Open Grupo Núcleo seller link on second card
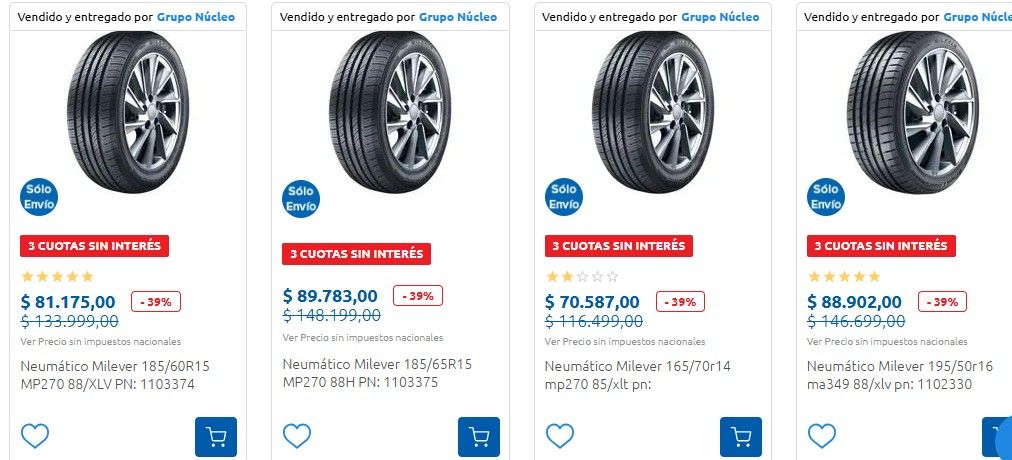1012x460 pixels. [458, 17]
